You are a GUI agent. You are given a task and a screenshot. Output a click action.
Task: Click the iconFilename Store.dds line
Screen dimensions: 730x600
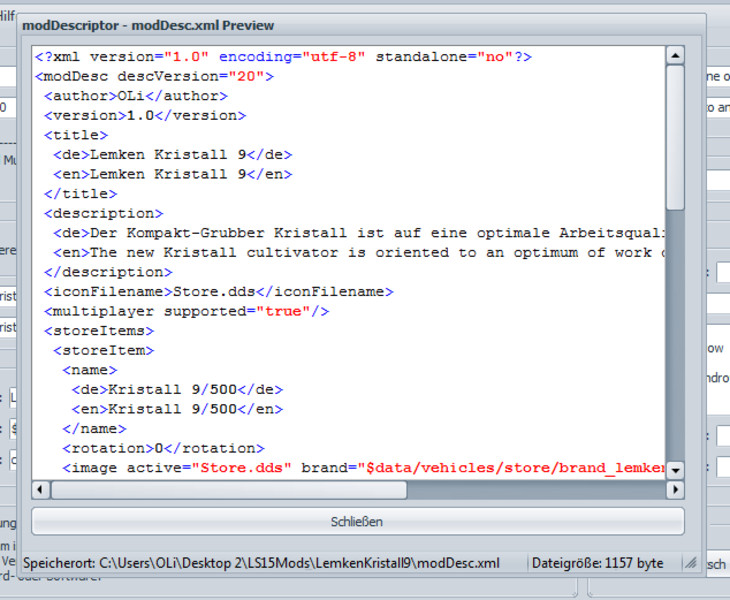[x=218, y=292]
